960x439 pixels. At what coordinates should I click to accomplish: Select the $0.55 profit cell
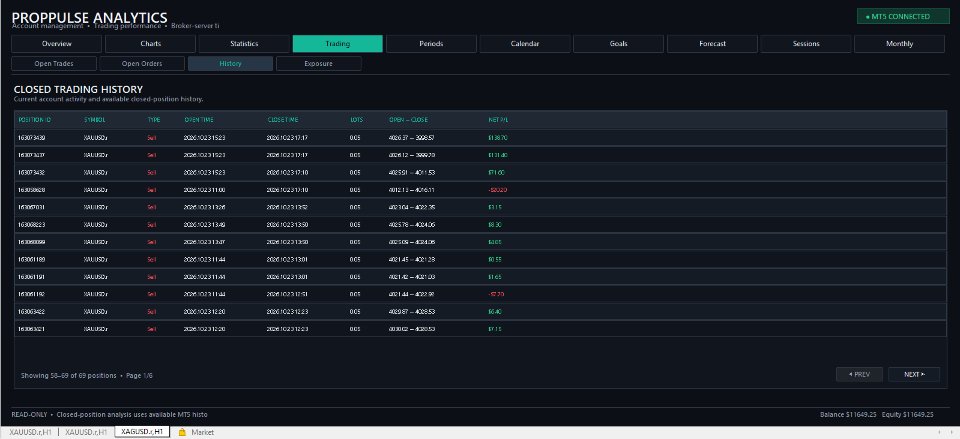[495, 260]
